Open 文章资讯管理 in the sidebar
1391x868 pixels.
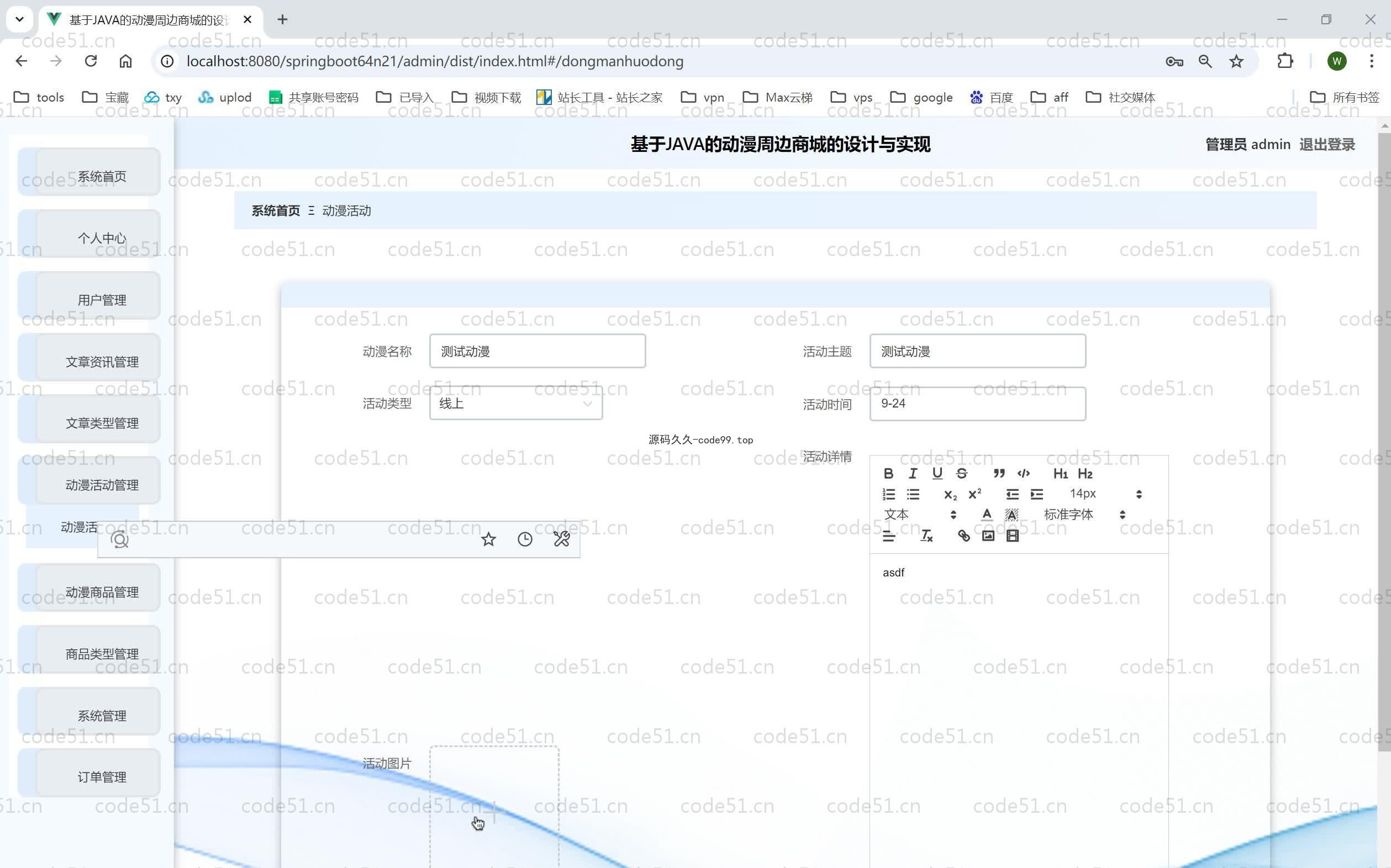(89, 358)
